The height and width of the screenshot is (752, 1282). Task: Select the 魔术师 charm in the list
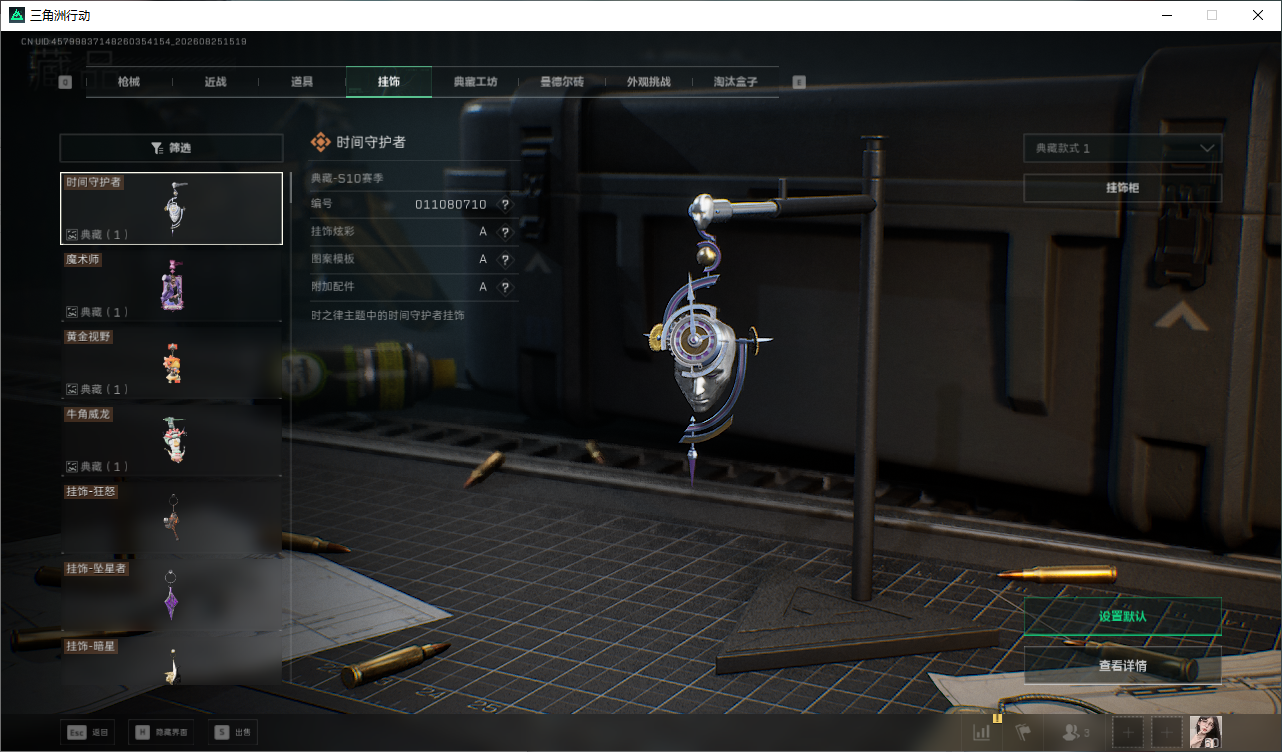tap(171, 286)
